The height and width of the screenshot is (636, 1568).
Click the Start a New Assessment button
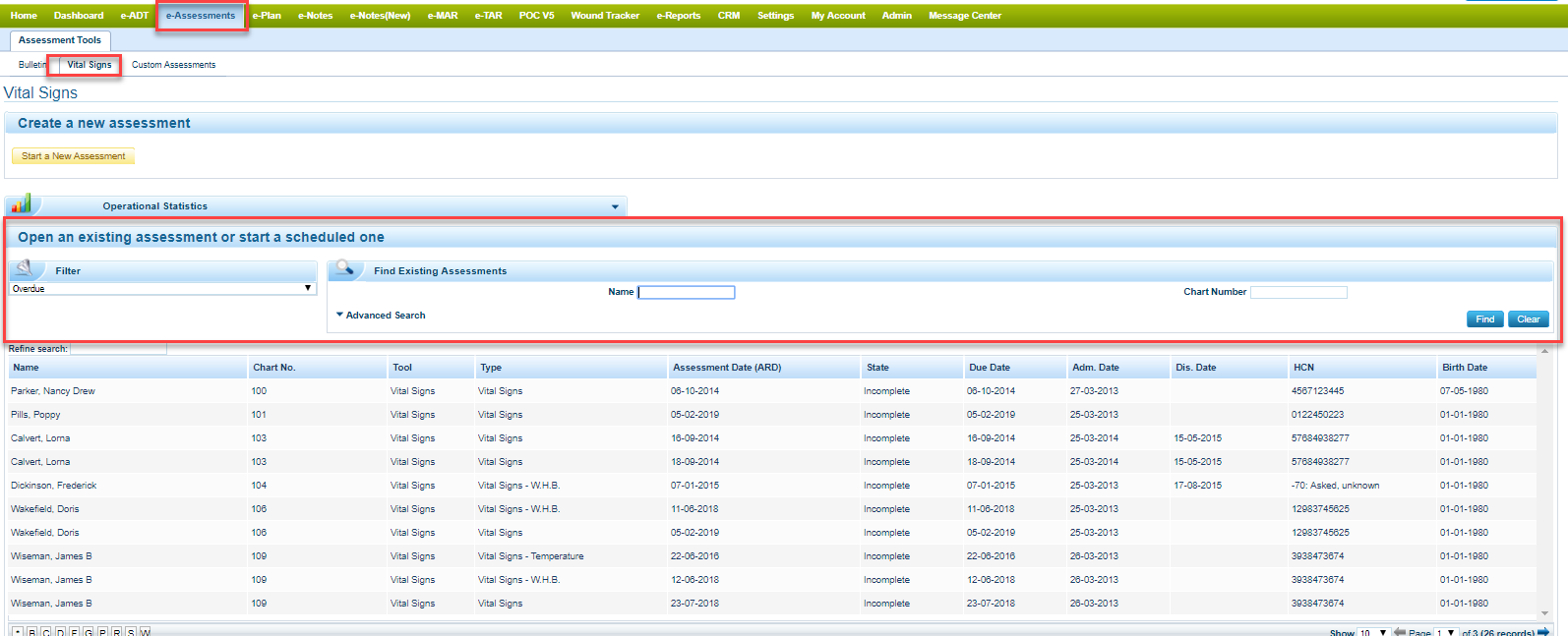[74, 156]
